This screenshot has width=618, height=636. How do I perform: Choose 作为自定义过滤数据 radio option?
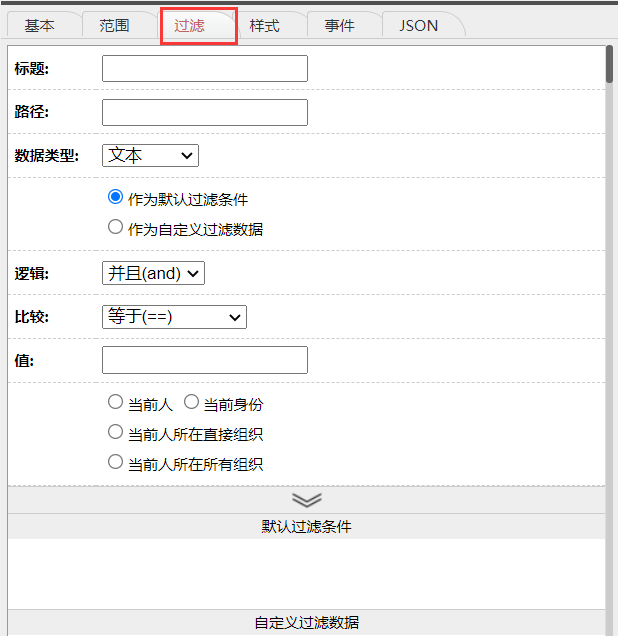(x=115, y=228)
